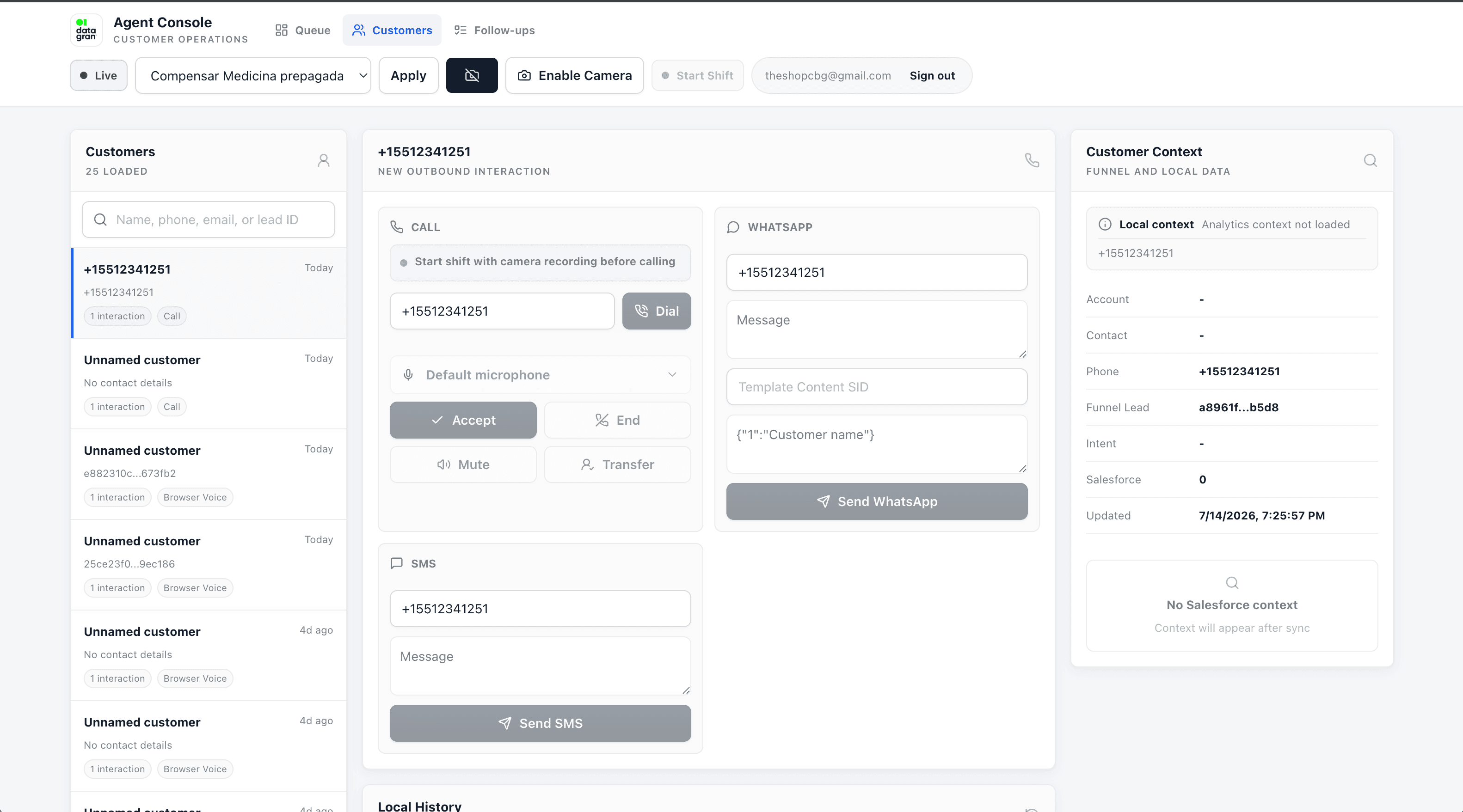Screen dimensions: 1463x812
Task: Click the chevron on Default microphone selector
Action: pyautogui.click(x=672, y=375)
